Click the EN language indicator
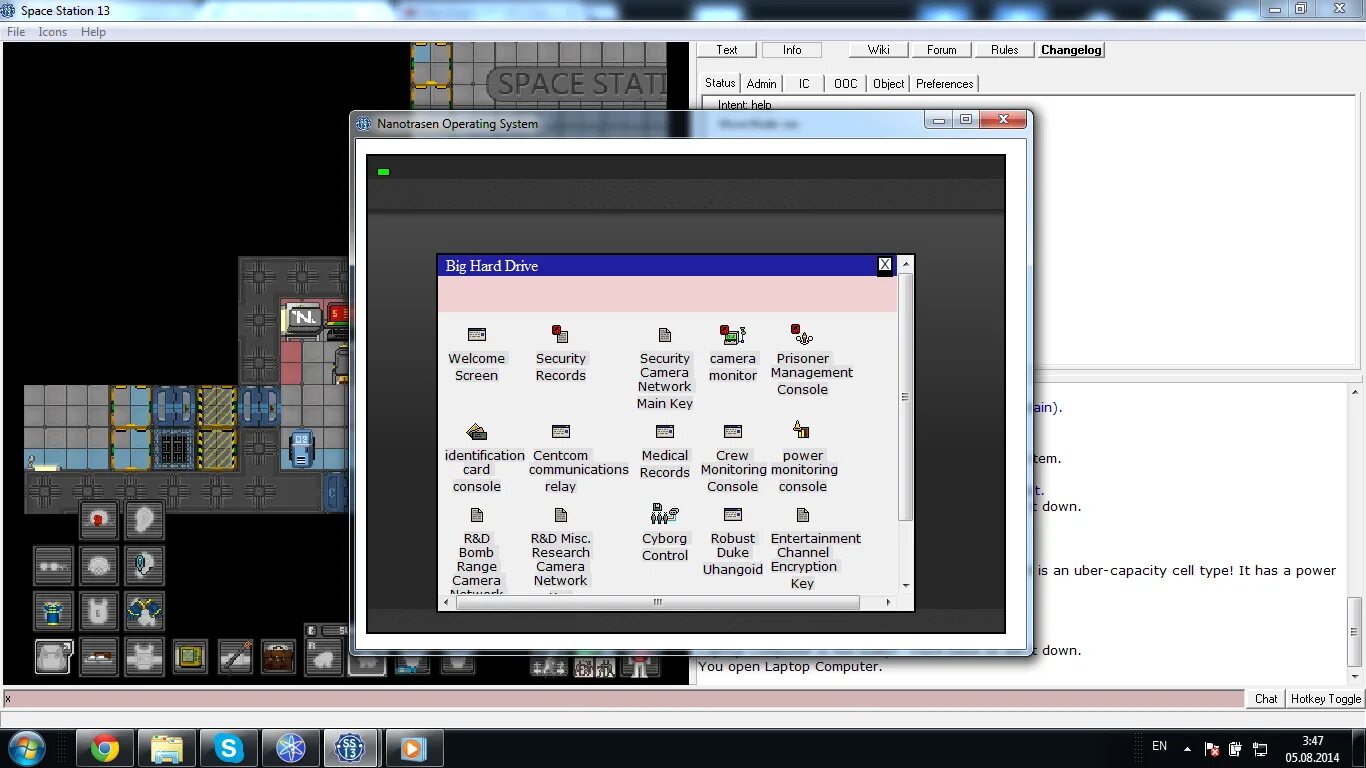This screenshot has height=768, width=1366. [x=1159, y=746]
